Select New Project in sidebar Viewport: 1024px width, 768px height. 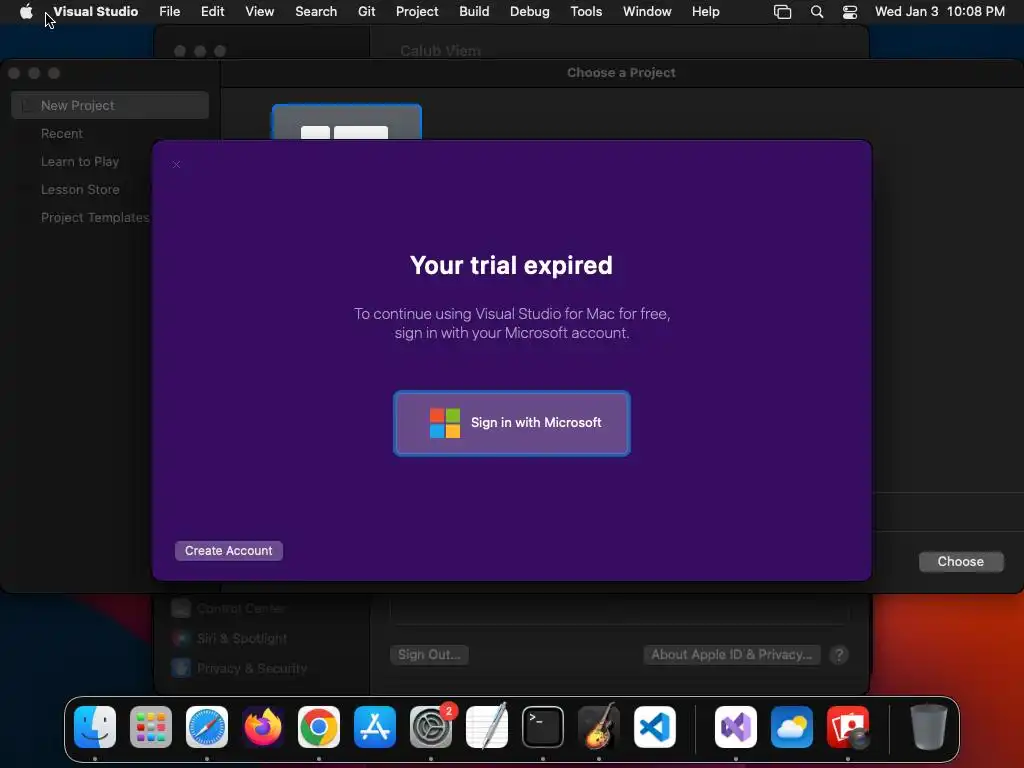(x=110, y=105)
